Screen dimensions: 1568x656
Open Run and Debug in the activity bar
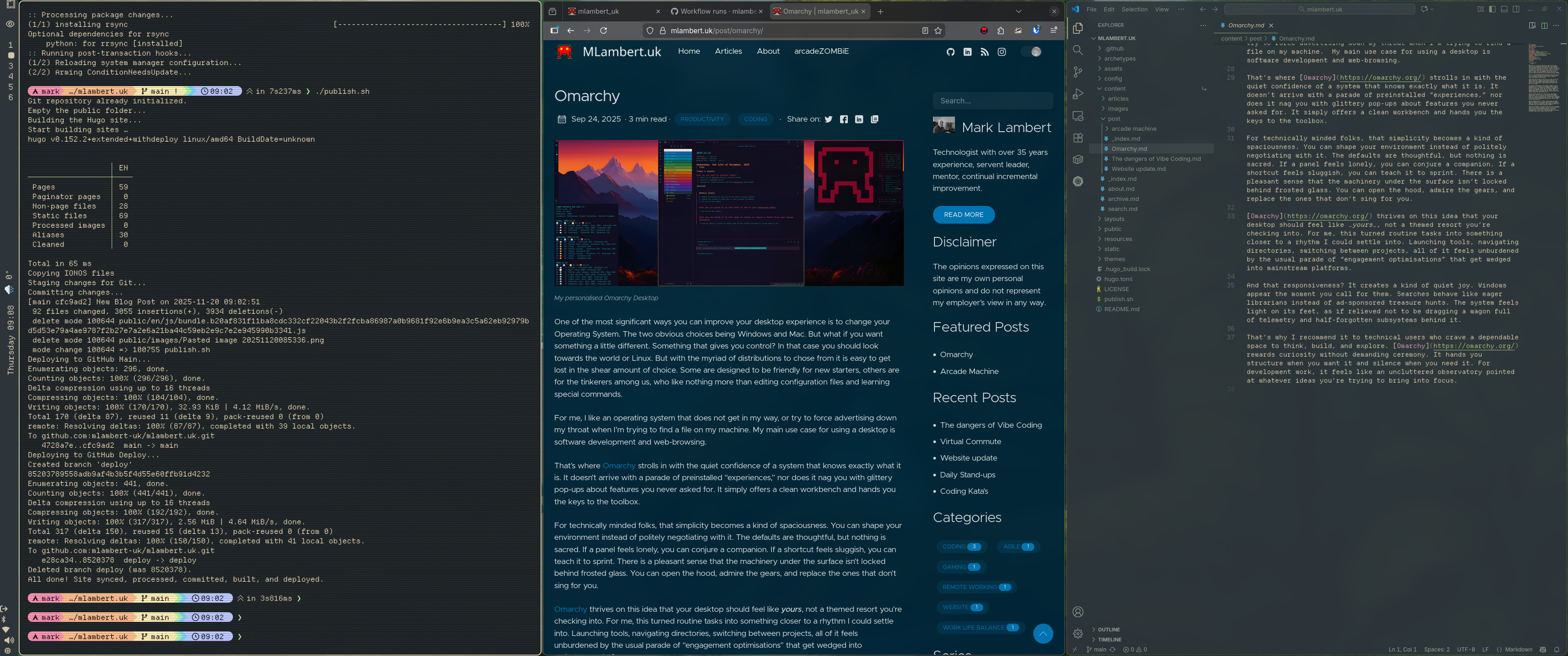point(1078,94)
